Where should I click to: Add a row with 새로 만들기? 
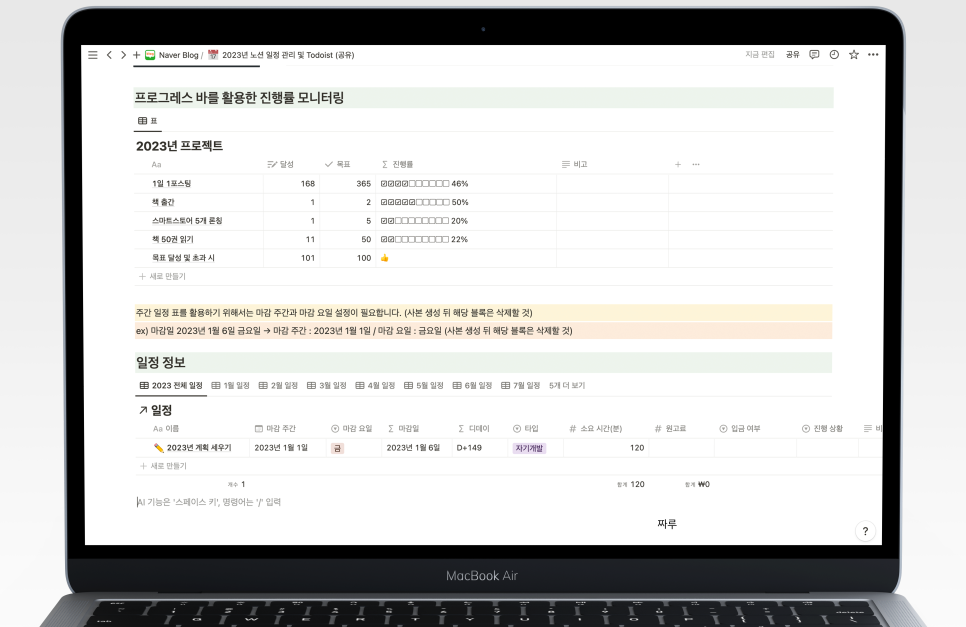170,466
